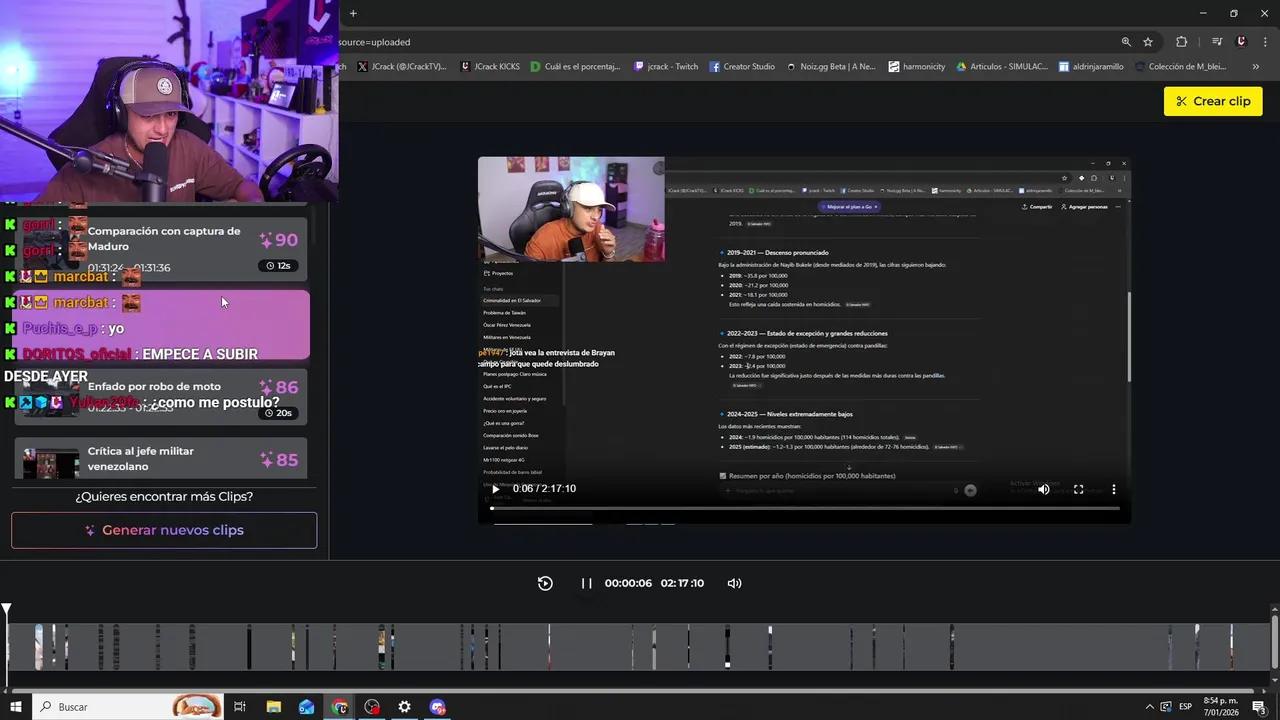Click the score 90 sparkle badge

click(278, 240)
